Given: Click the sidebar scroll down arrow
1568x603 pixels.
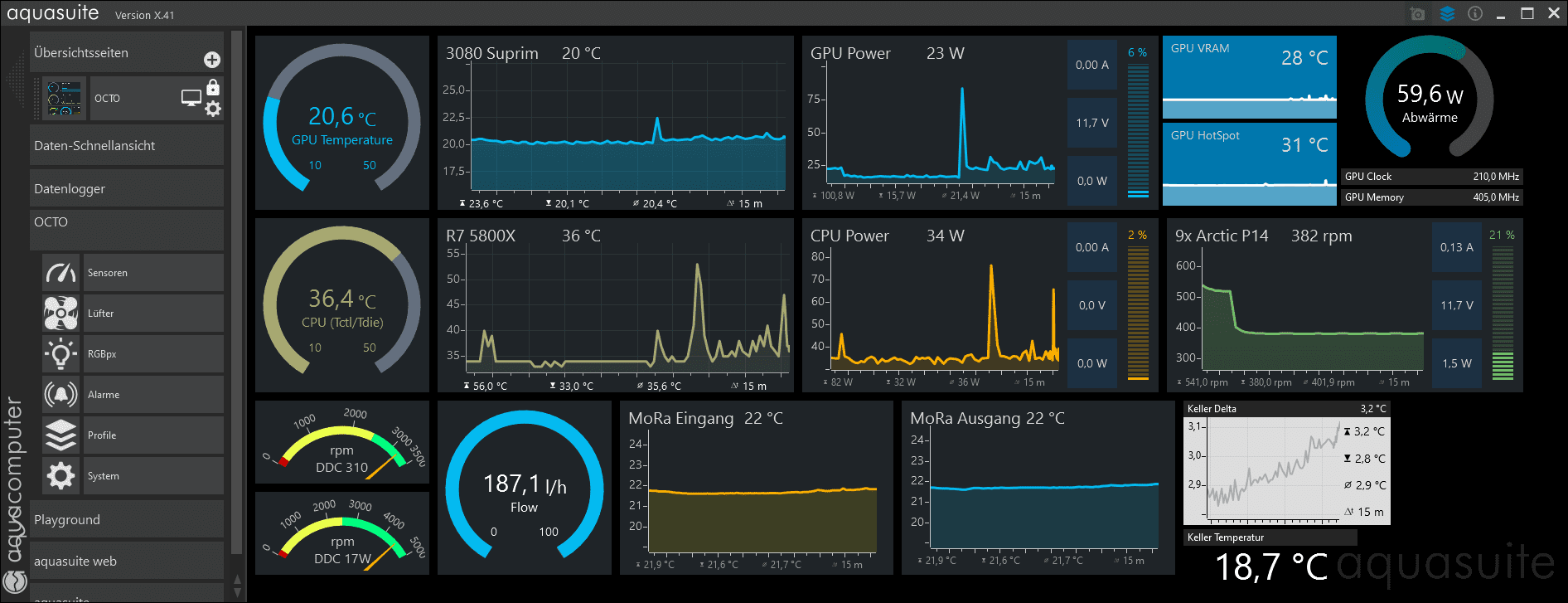Looking at the screenshot, I should click(x=237, y=592).
